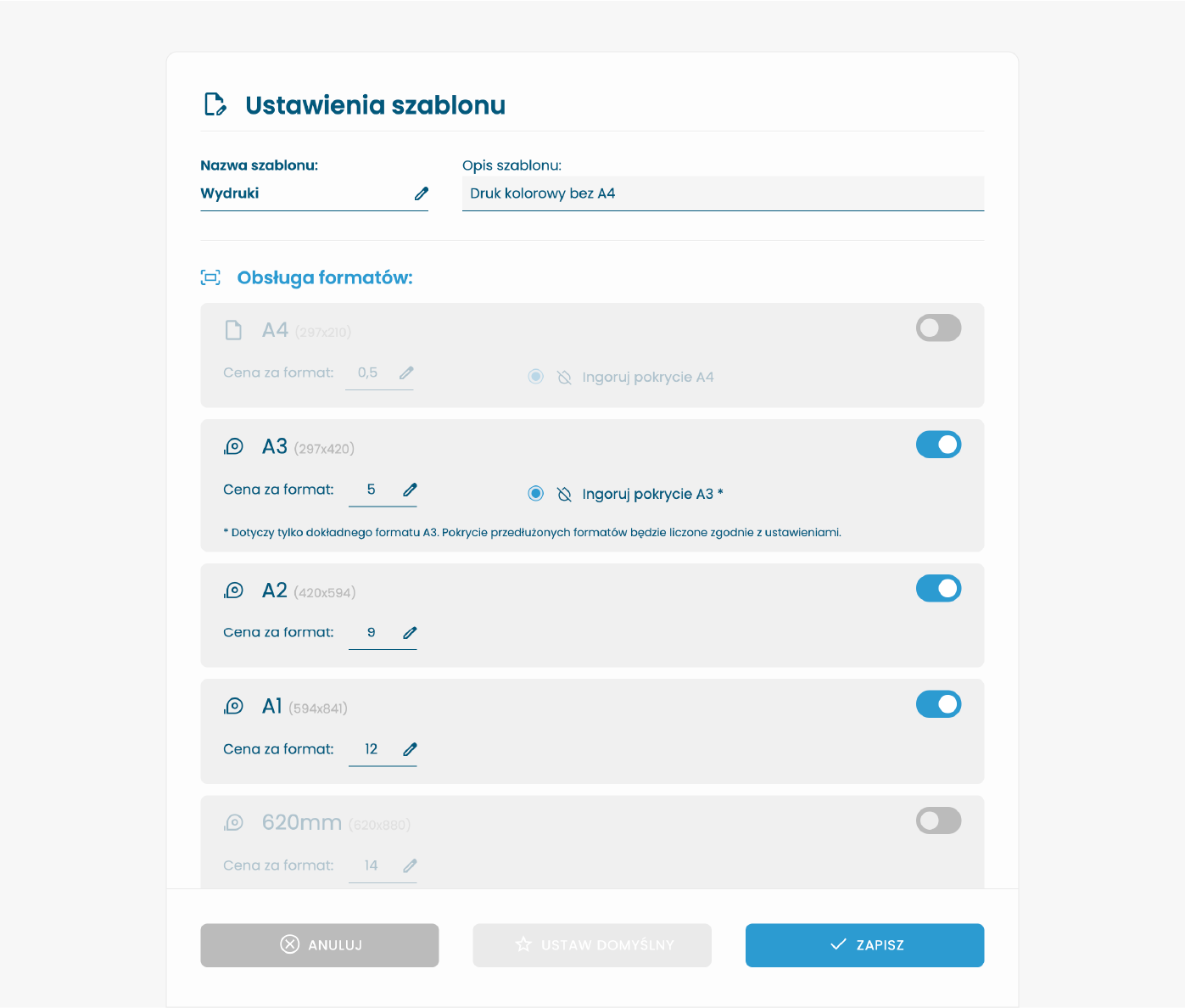Click ZAPISZ to save the template
The image size is (1185, 1008).
(864, 944)
